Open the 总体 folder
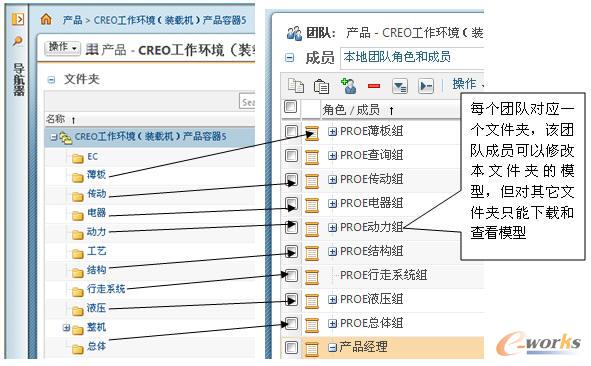591x366 pixels. coord(96,346)
